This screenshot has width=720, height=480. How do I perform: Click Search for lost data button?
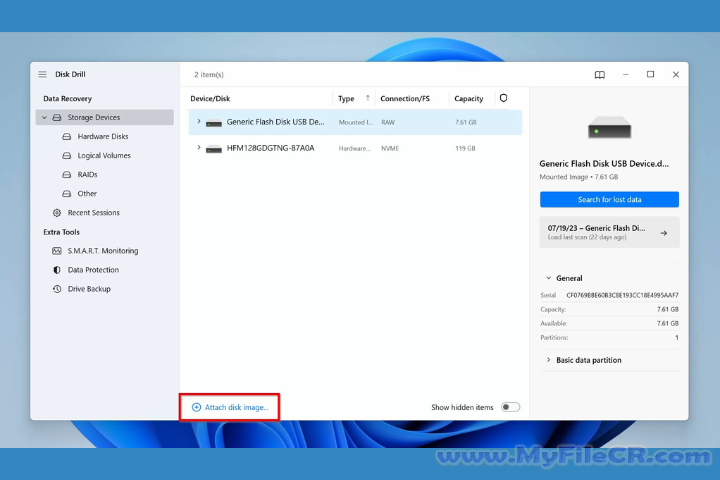coord(609,199)
